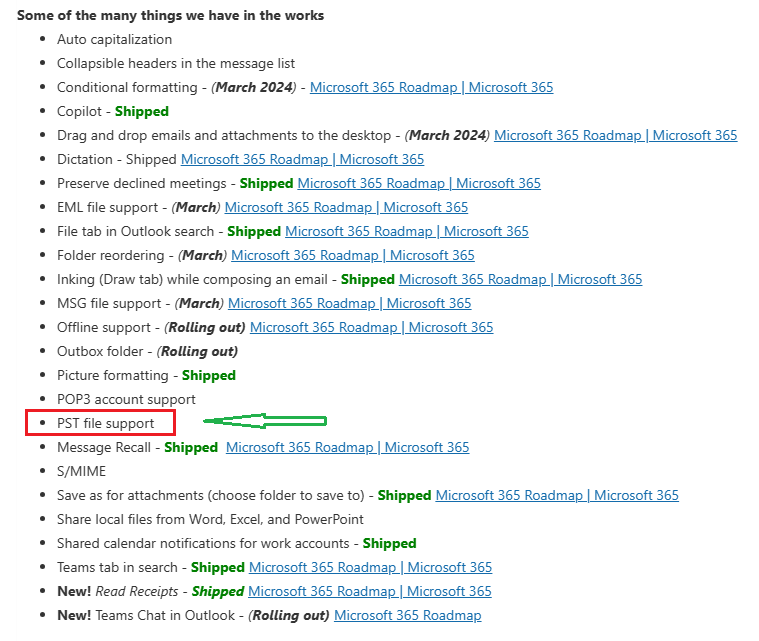The height and width of the screenshot is (641, 759).
Task: Click 'New!' label before Teams Chat in Outlook
Action: tap(74, 615)
